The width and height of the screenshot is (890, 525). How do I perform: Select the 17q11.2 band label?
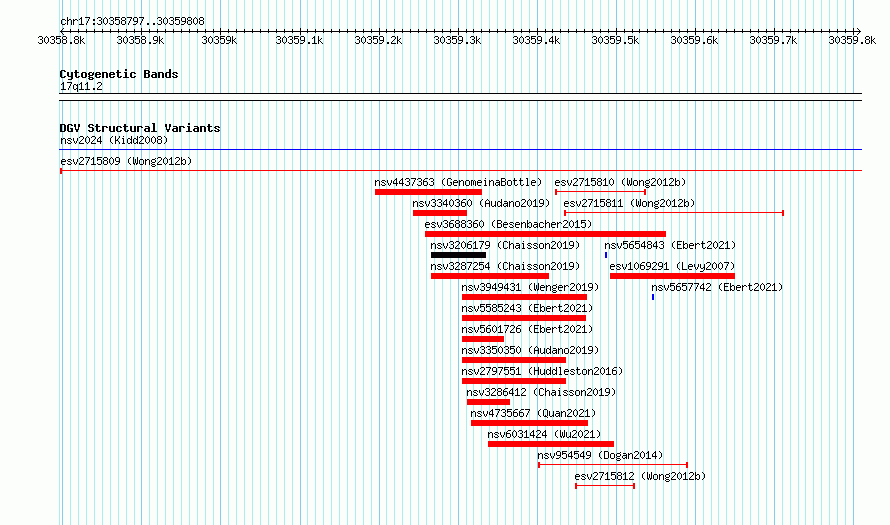[x=81, y=86]
